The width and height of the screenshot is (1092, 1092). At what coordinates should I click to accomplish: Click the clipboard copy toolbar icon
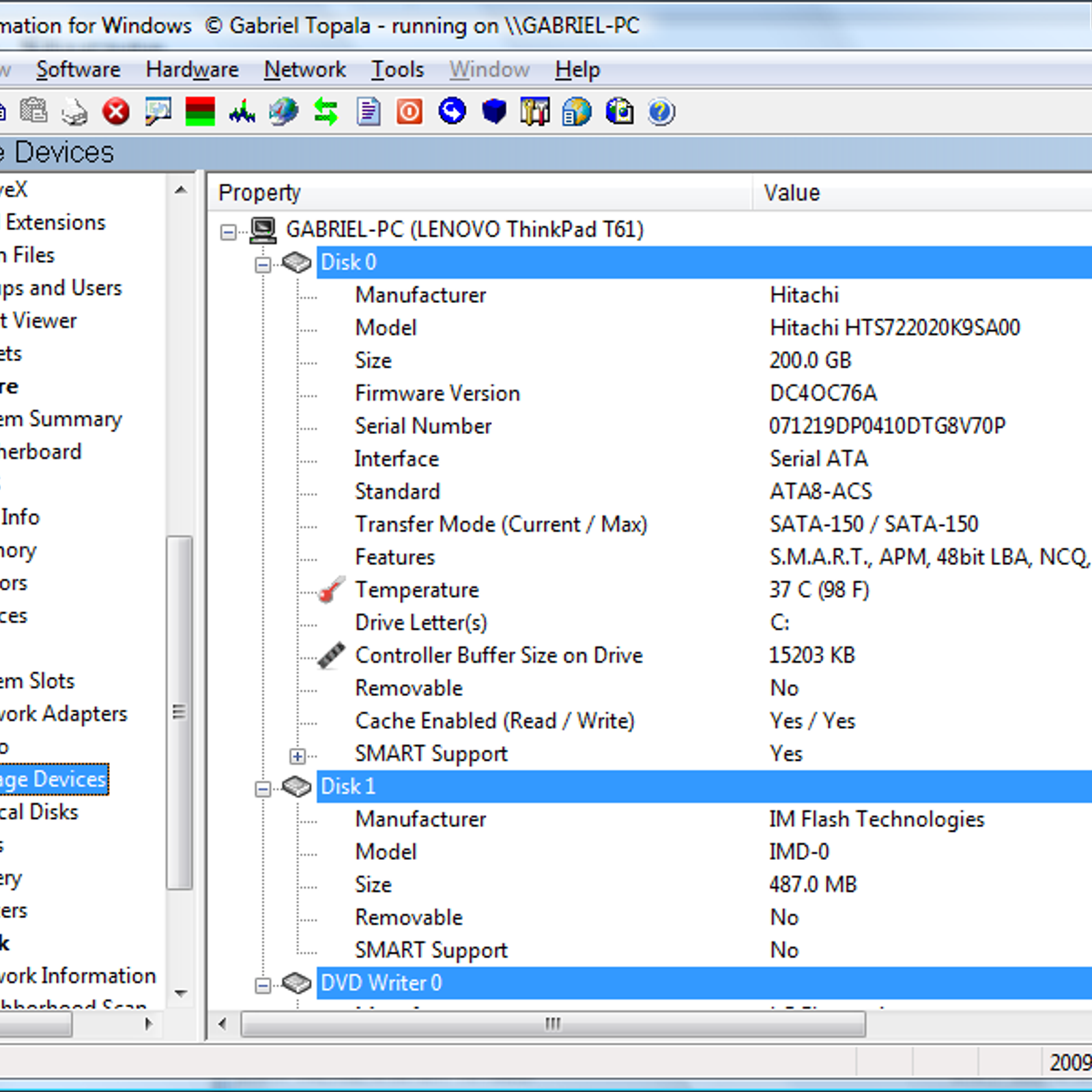tap(33, 111)
